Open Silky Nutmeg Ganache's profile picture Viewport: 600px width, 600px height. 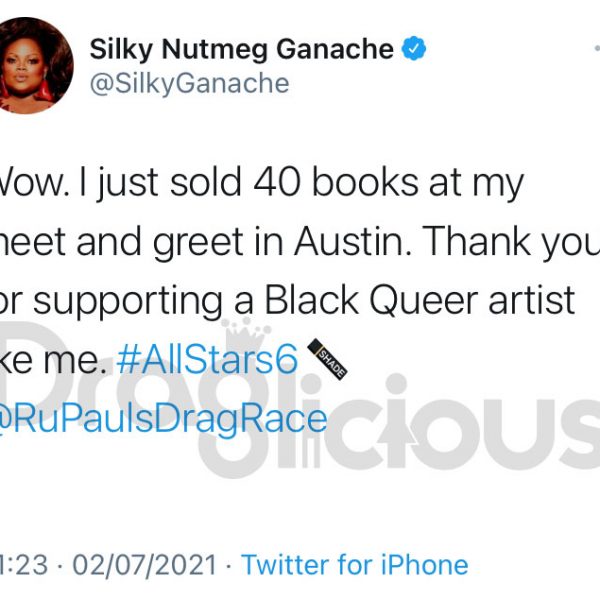coord(34,65)
